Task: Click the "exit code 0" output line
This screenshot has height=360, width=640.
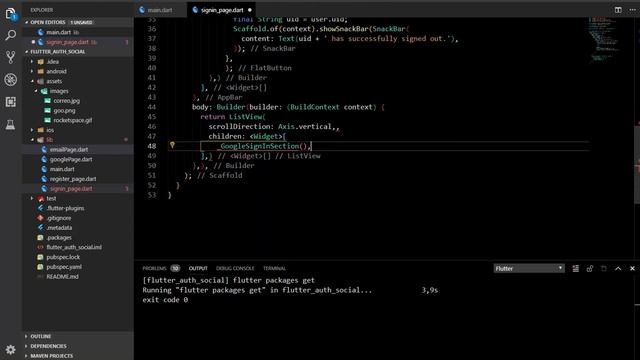Action: (165, 300)
